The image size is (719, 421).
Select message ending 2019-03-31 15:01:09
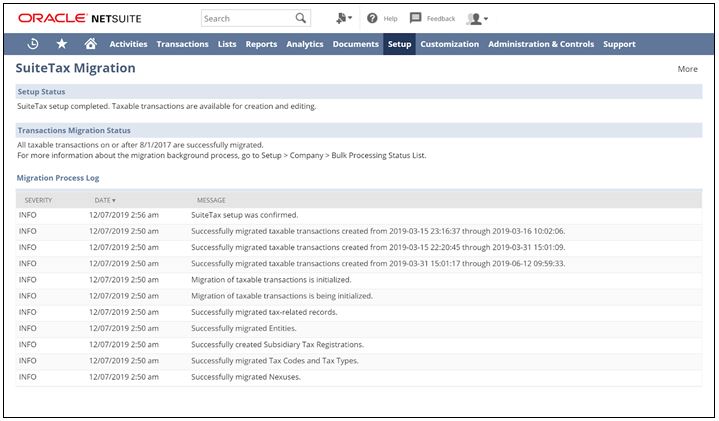[x=378, y=247]
